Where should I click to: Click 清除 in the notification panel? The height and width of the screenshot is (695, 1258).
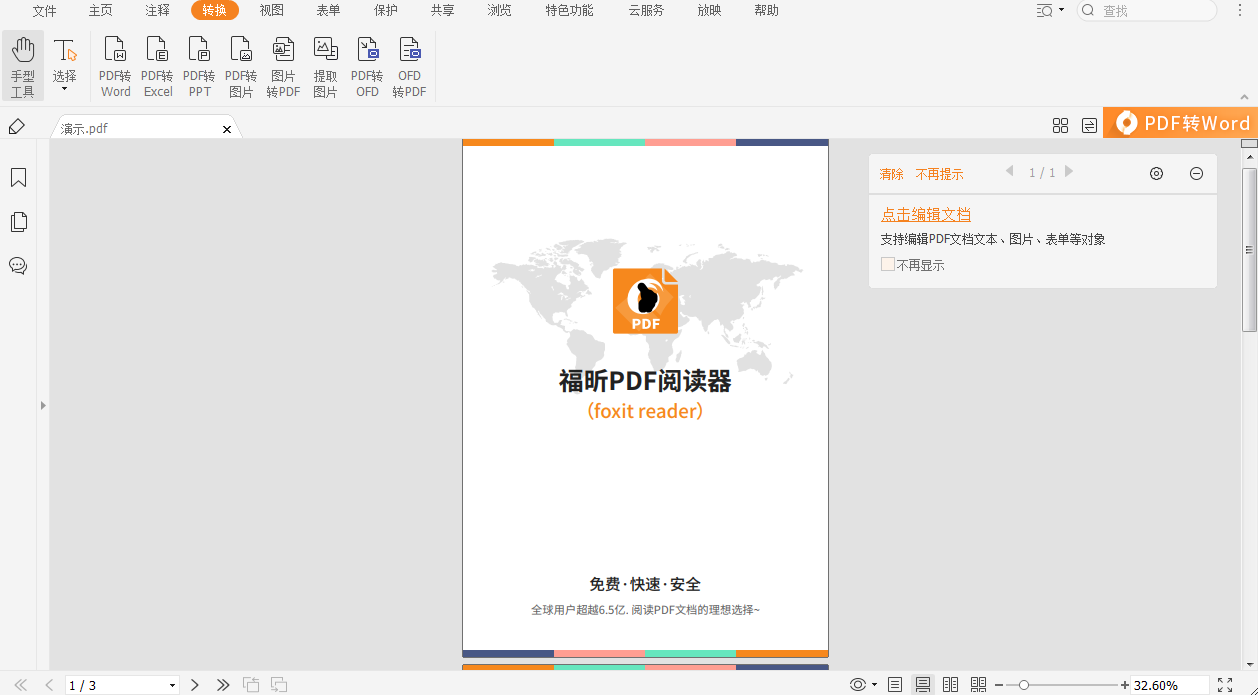891,173
